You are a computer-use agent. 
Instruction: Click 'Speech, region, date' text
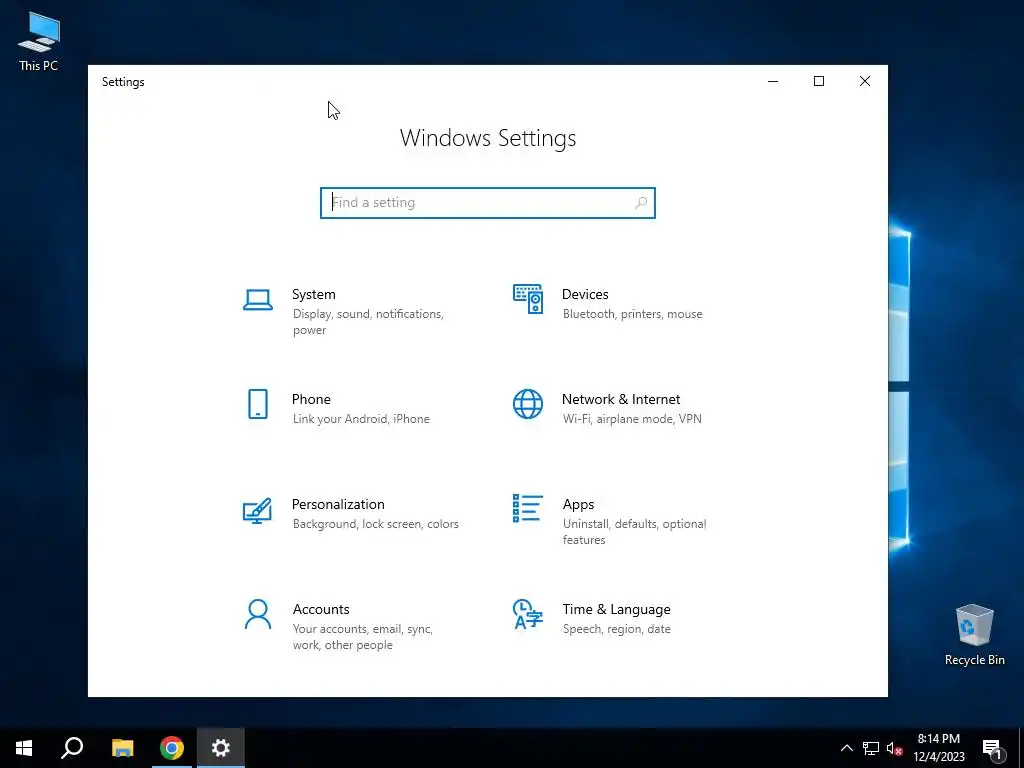[616, 629]
